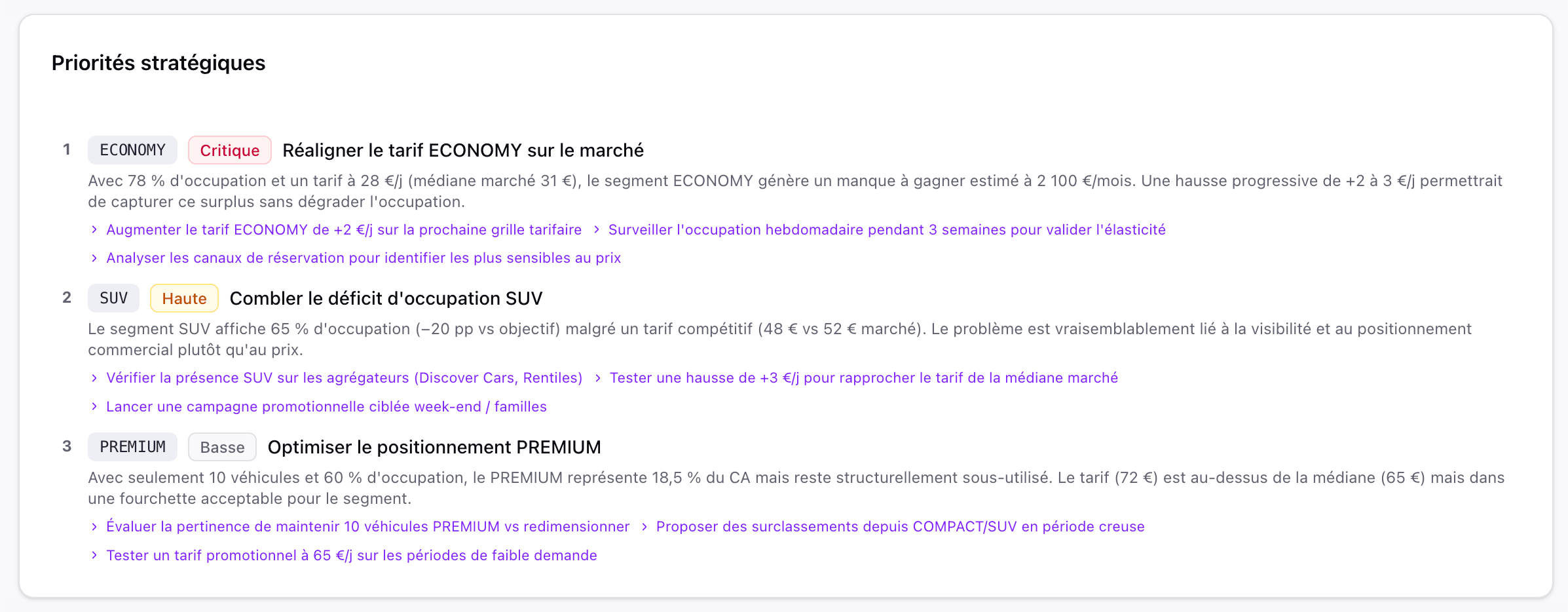1568x612 pixels.
Task: Click the heading "Combler le déficit d'occupation SUV"
Action: pyautogui.click(x=386, y=299)
